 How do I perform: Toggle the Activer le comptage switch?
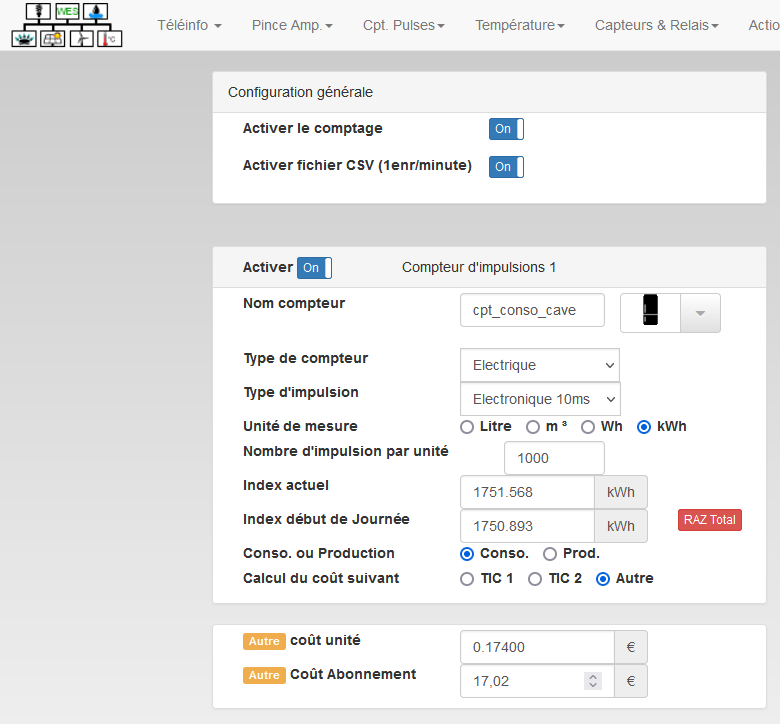(506, 129)
